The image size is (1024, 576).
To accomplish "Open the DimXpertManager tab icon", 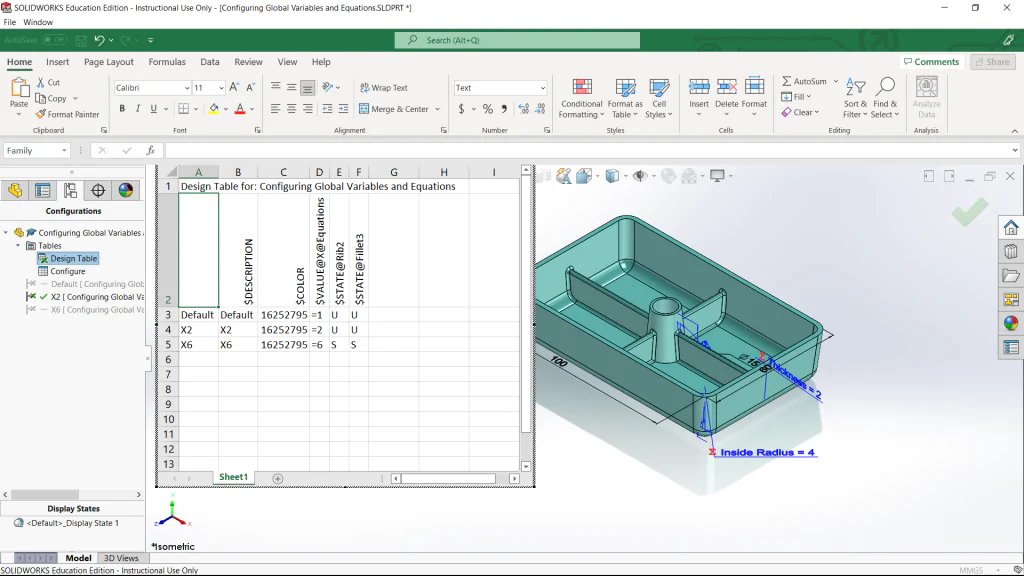I will click(x=98, y=190).
